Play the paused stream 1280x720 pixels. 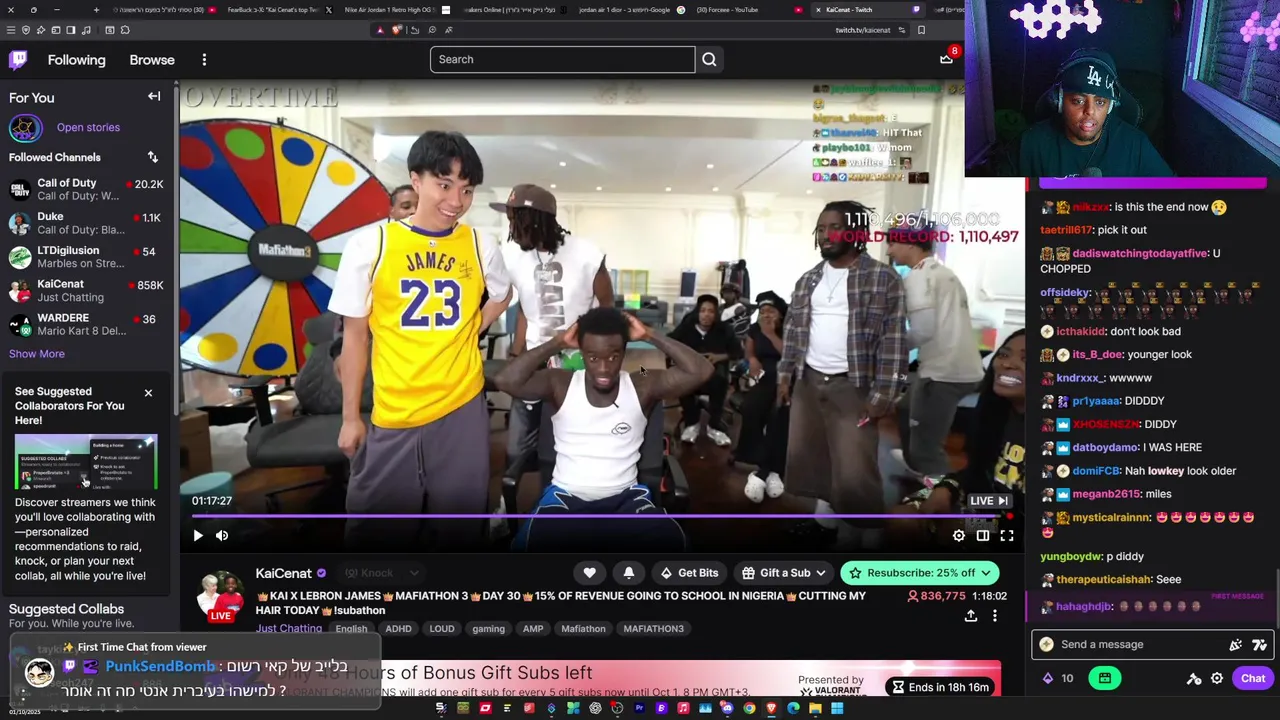point(198,536)
